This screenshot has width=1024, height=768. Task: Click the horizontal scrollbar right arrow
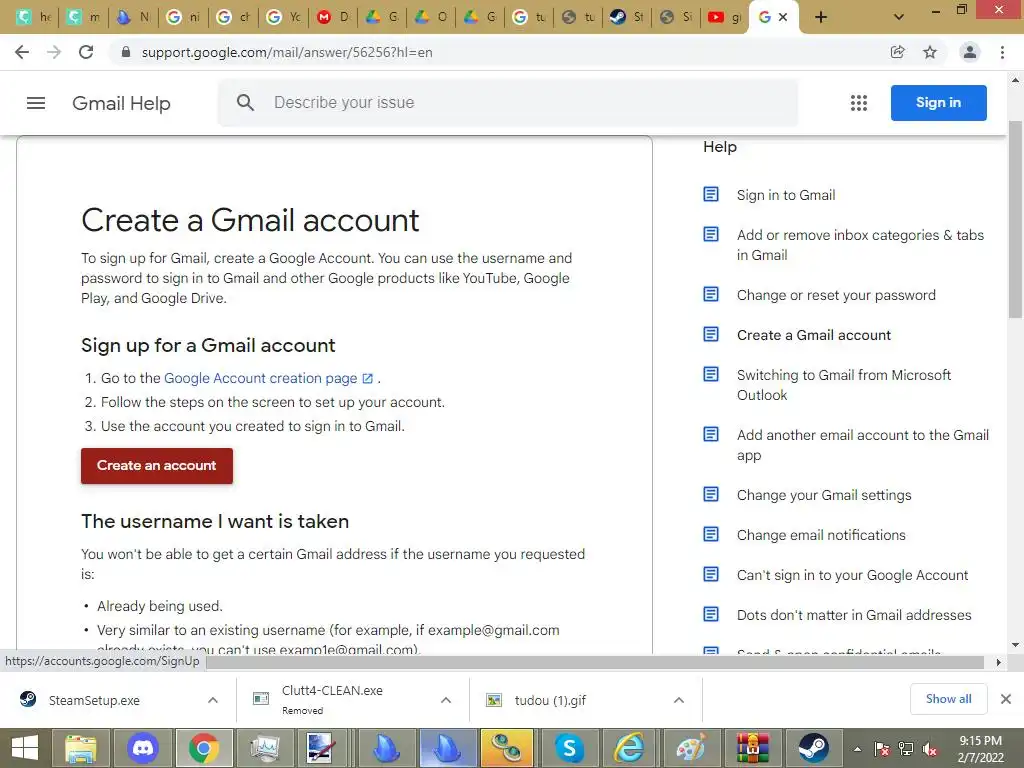(999, 662)
